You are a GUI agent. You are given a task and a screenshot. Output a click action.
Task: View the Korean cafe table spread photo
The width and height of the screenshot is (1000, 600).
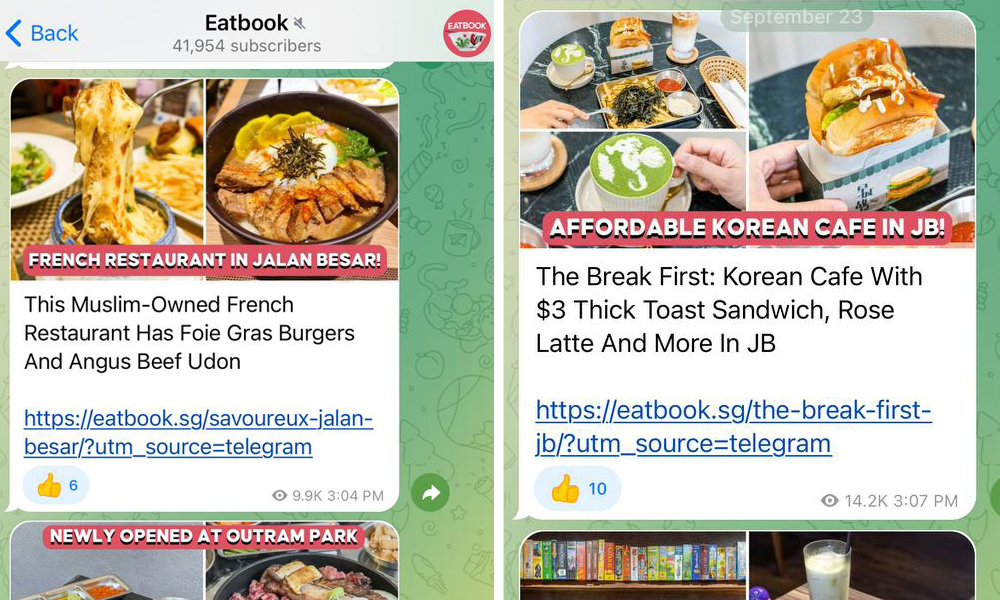tap(633, 71)
